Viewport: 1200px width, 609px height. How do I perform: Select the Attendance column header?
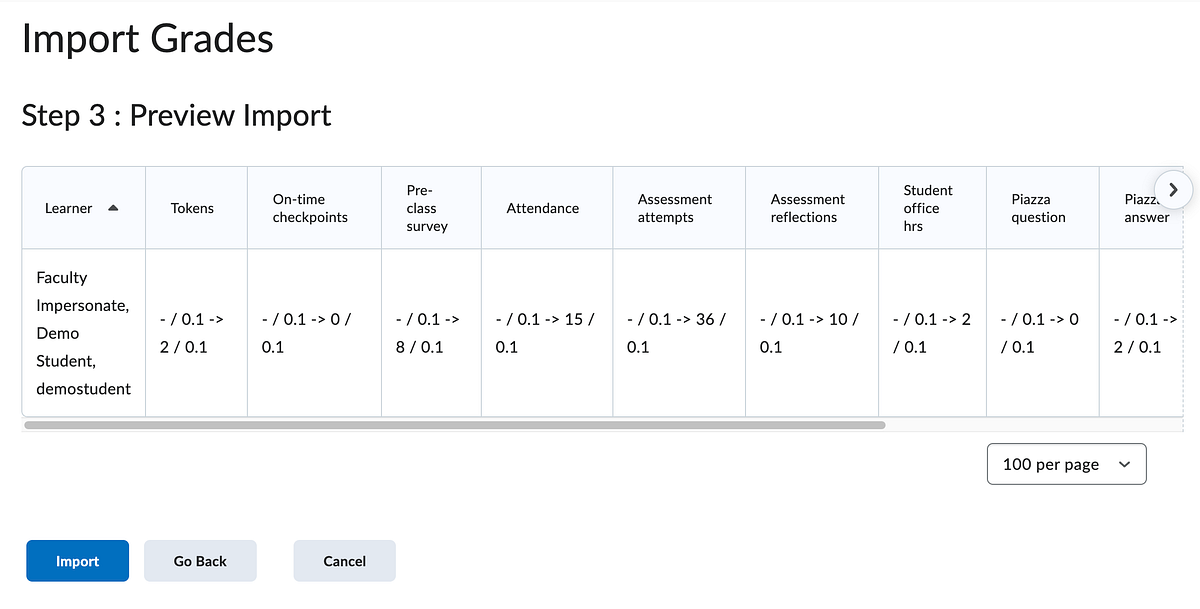pyautogui.click(x=542, y=208)
